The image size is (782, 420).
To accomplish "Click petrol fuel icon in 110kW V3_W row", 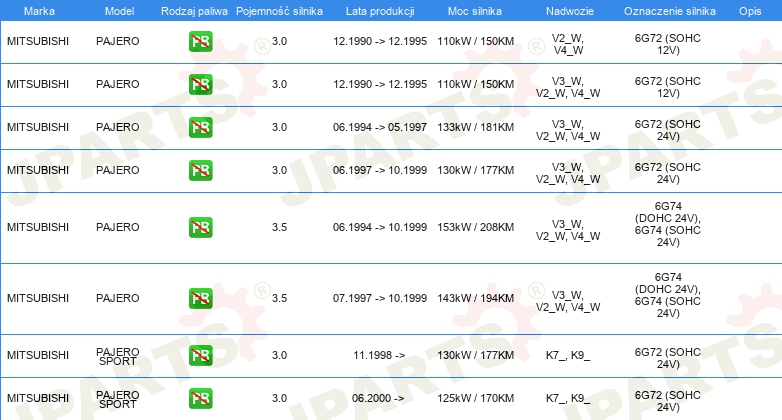I will [200, 84].
